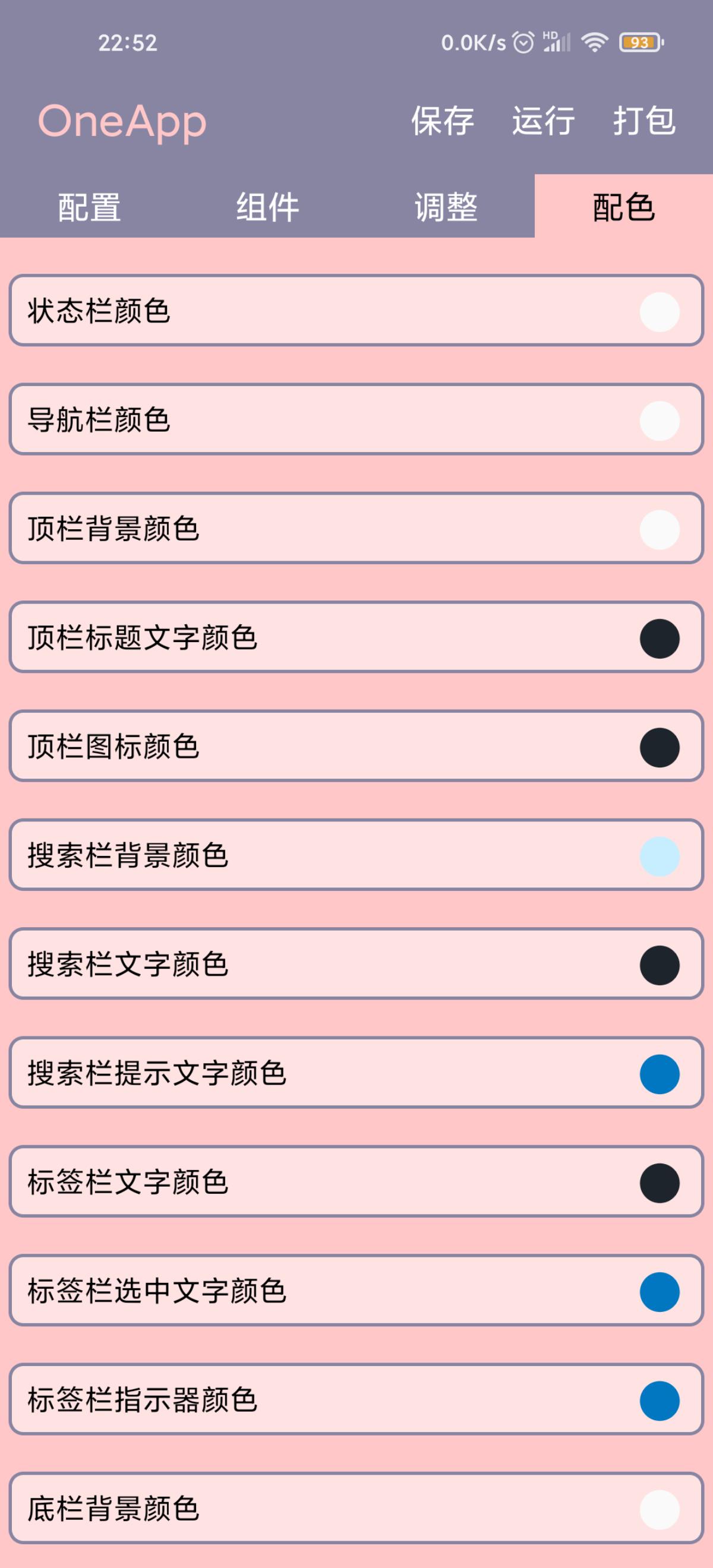713x1568 pixels.
Task: Tap the Wi-Fi status bar icon
Action: click(594, 43)
